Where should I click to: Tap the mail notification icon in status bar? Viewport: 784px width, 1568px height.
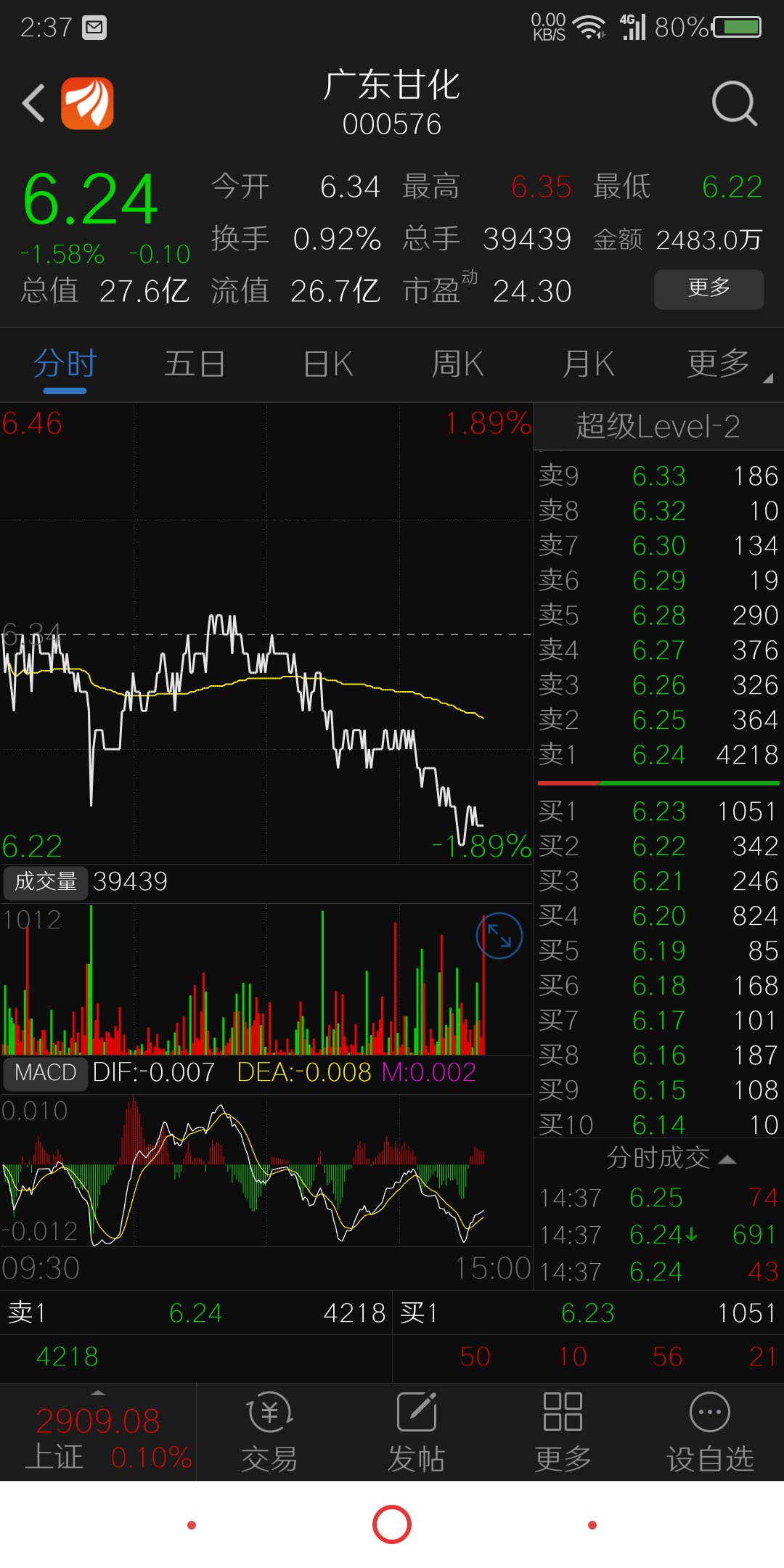coord(94,28)
